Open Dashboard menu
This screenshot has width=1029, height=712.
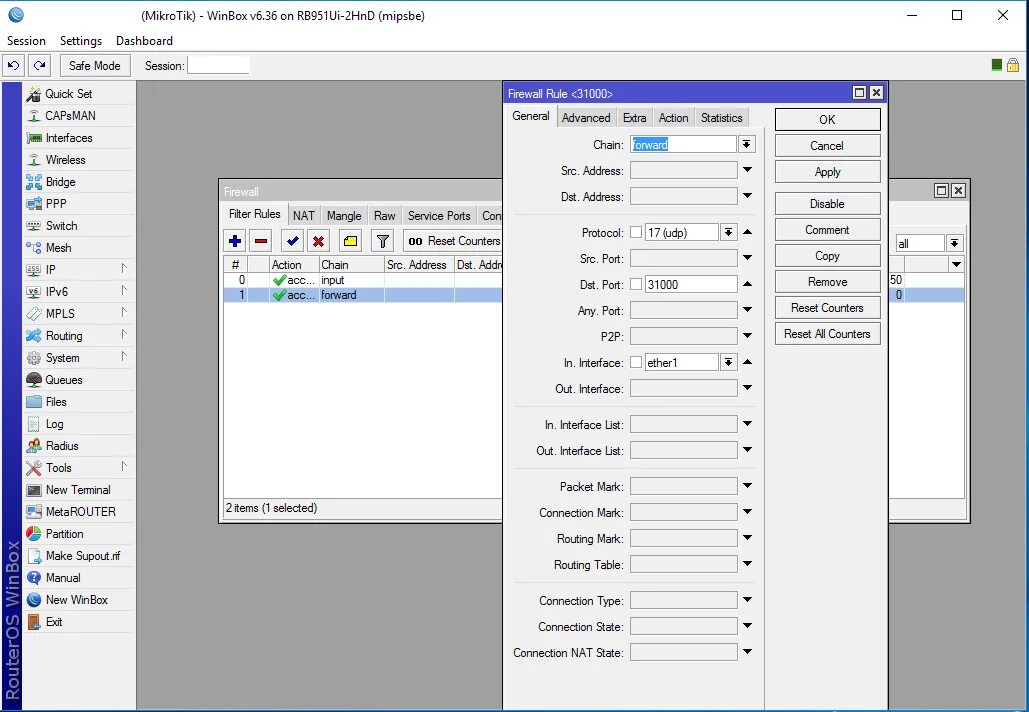(x=144, y=41)
